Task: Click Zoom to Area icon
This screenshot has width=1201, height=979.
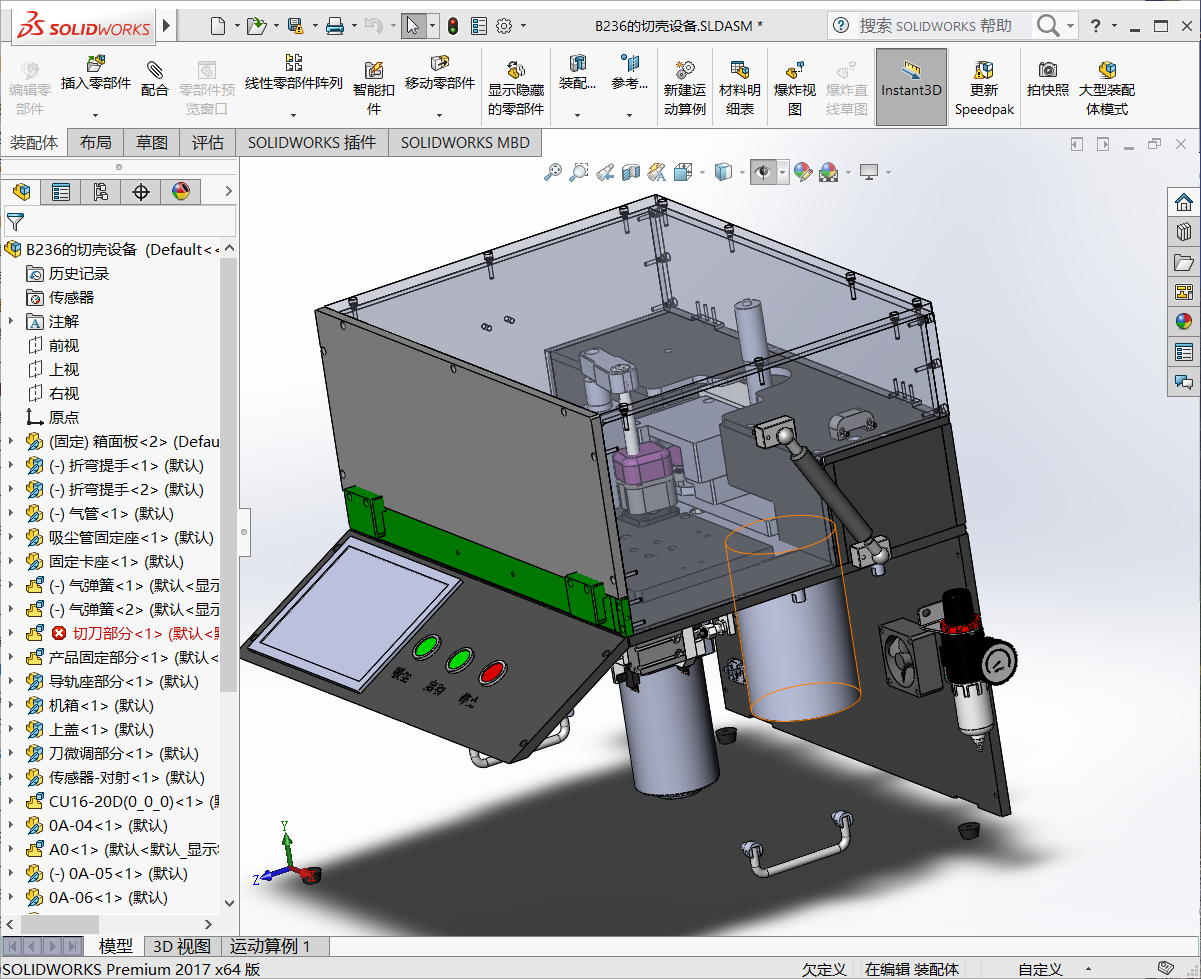Action: click(x=578, y=172)
